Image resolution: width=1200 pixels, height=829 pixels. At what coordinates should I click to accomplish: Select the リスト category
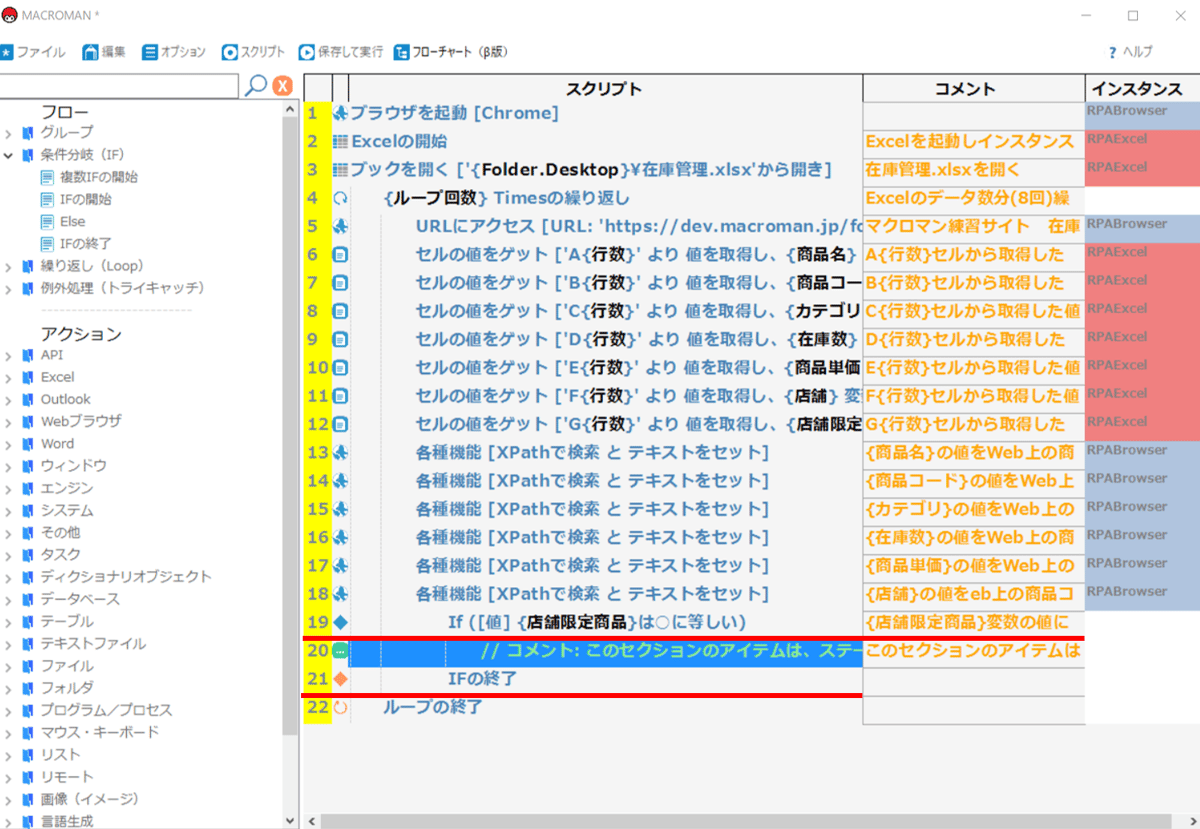point(60,754)
